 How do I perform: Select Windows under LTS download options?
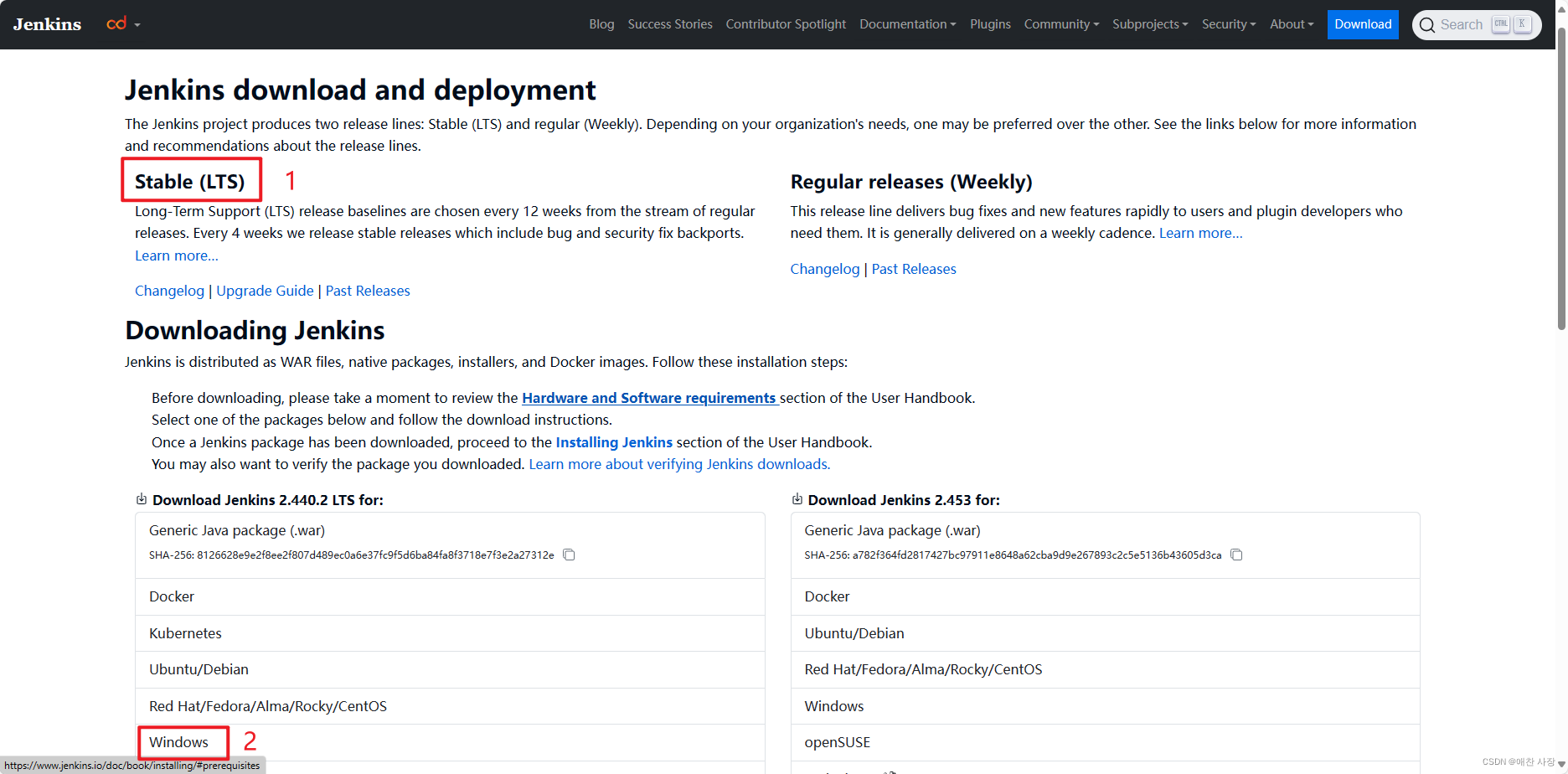point(178,742)
